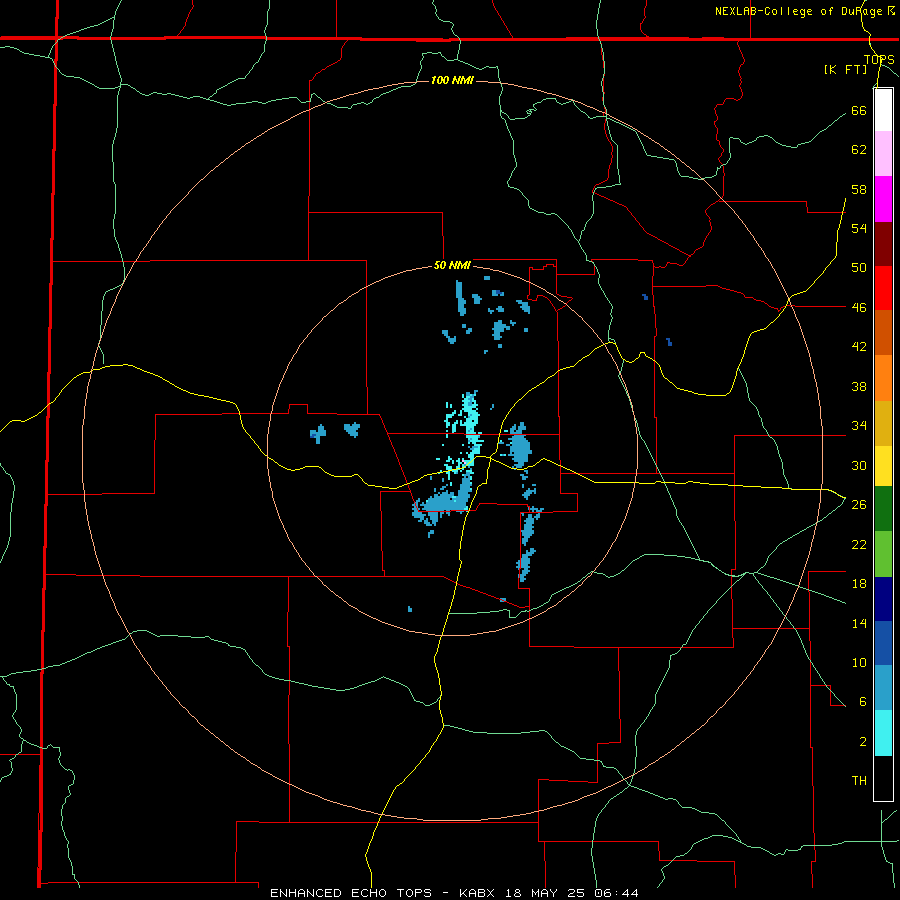Click the legend value 66
900x900 pixels.
(x=859, y=110)
